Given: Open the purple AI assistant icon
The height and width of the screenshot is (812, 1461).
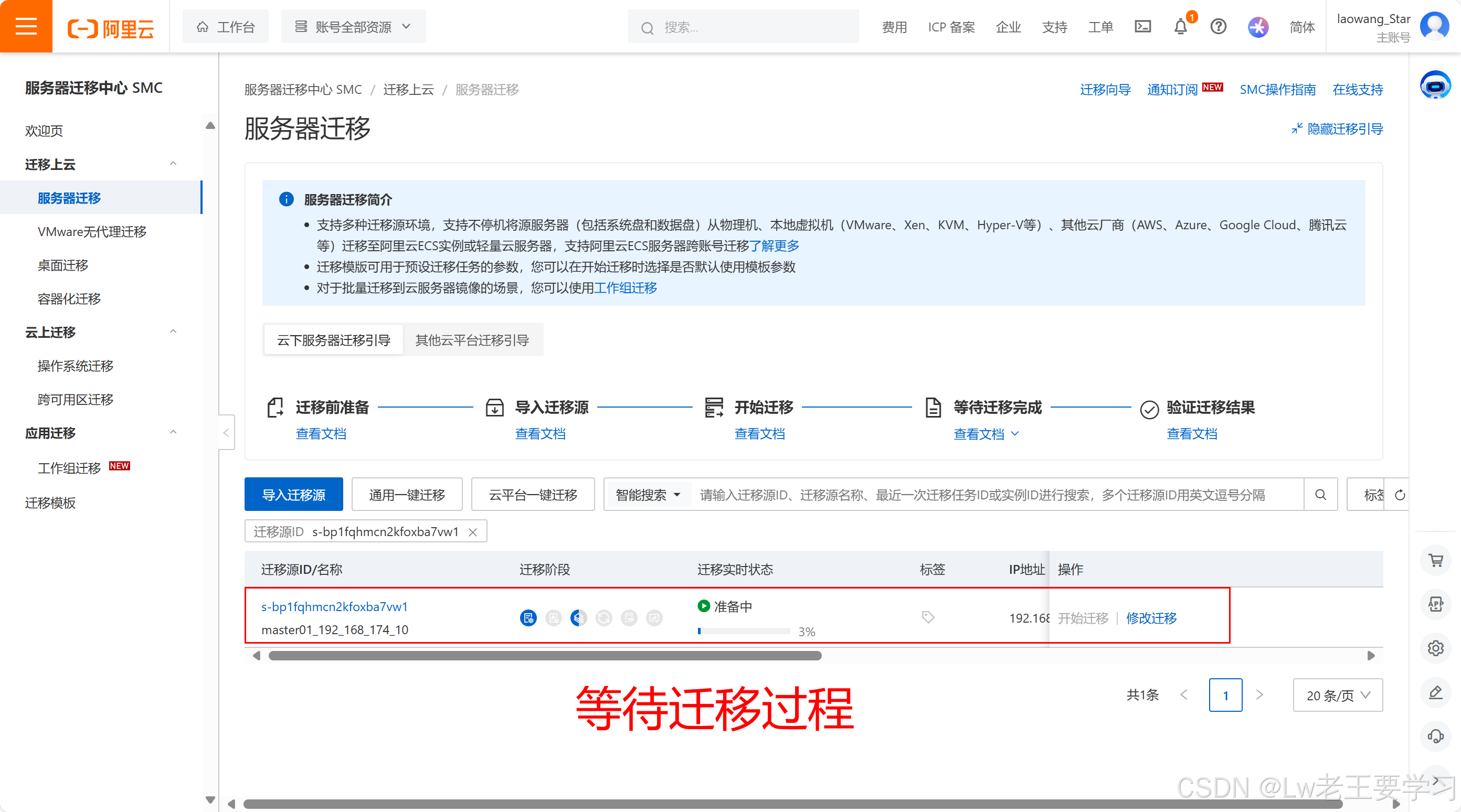Looking at the screenshot, I should coord(1257,27).
